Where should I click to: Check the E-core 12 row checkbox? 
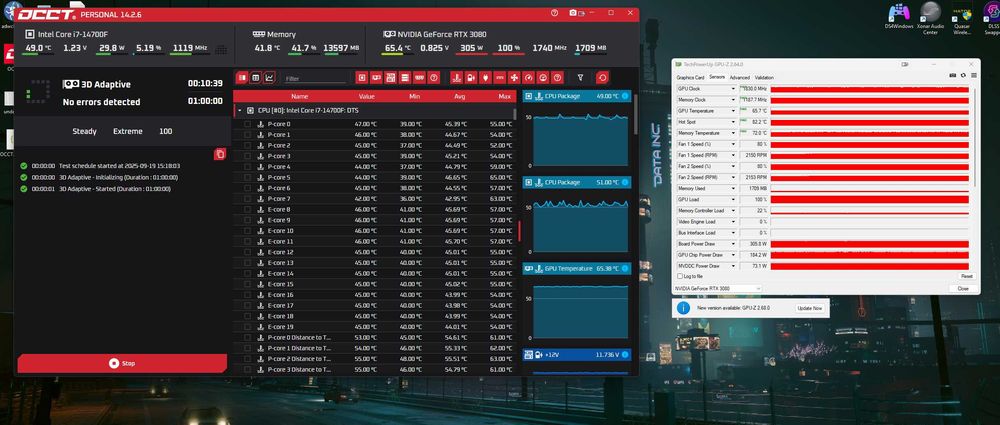[x=247, y=252]
